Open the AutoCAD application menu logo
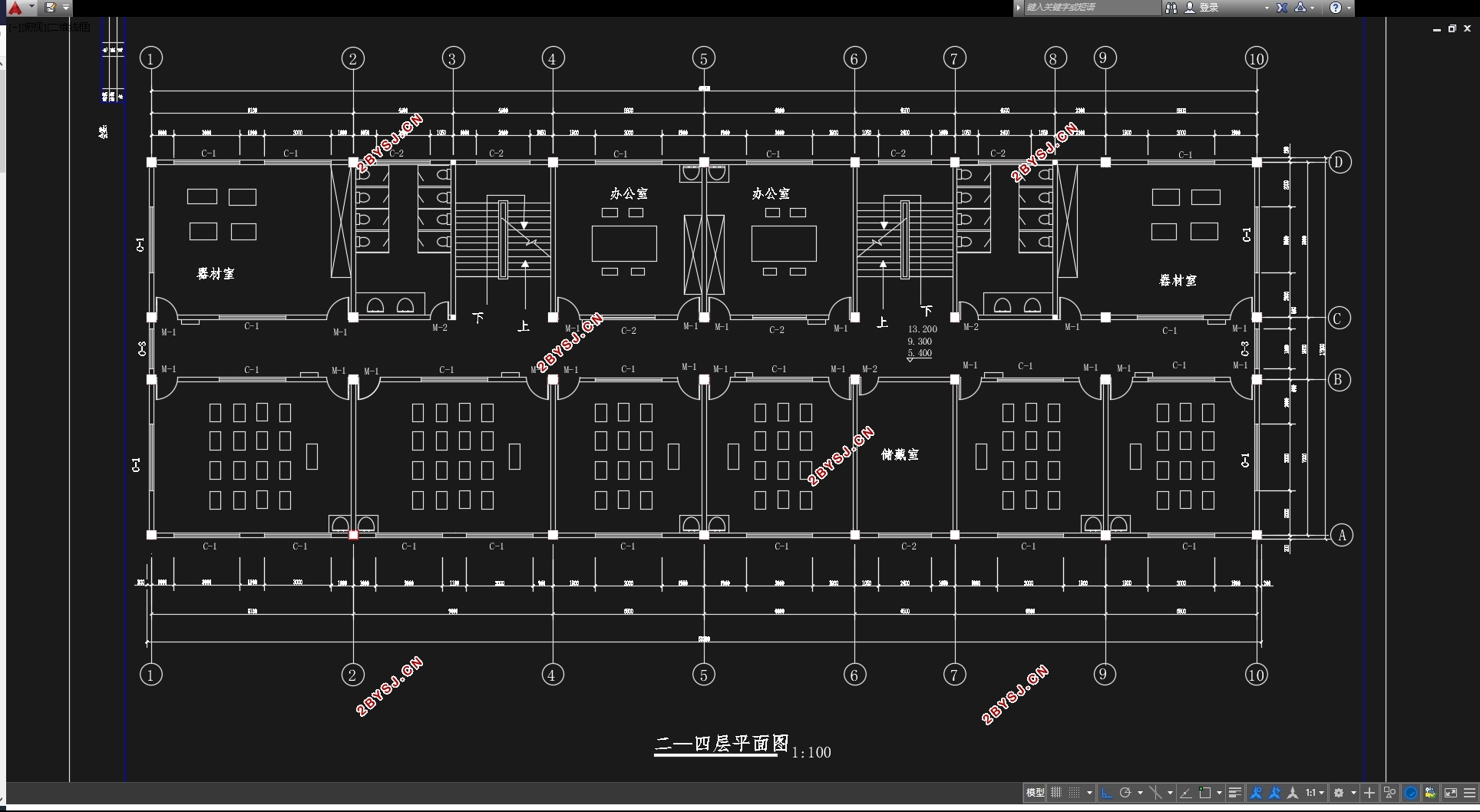 pyautogui.click(x=15, y=8)
